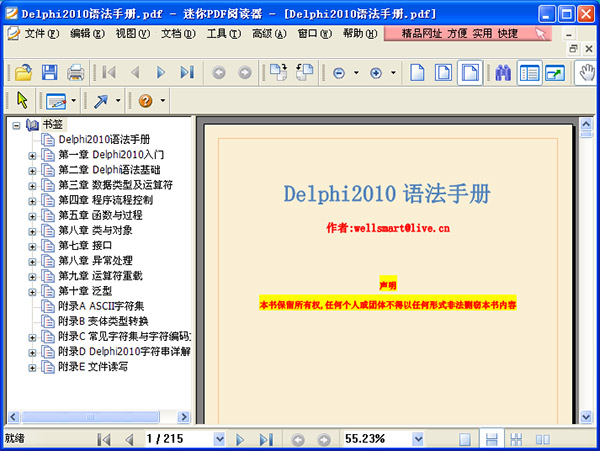Image resolution: width=600 pixels, height=451 pixels.
Task: Expand 附录E 文件读写 bookmark
Action: (32, 368)
